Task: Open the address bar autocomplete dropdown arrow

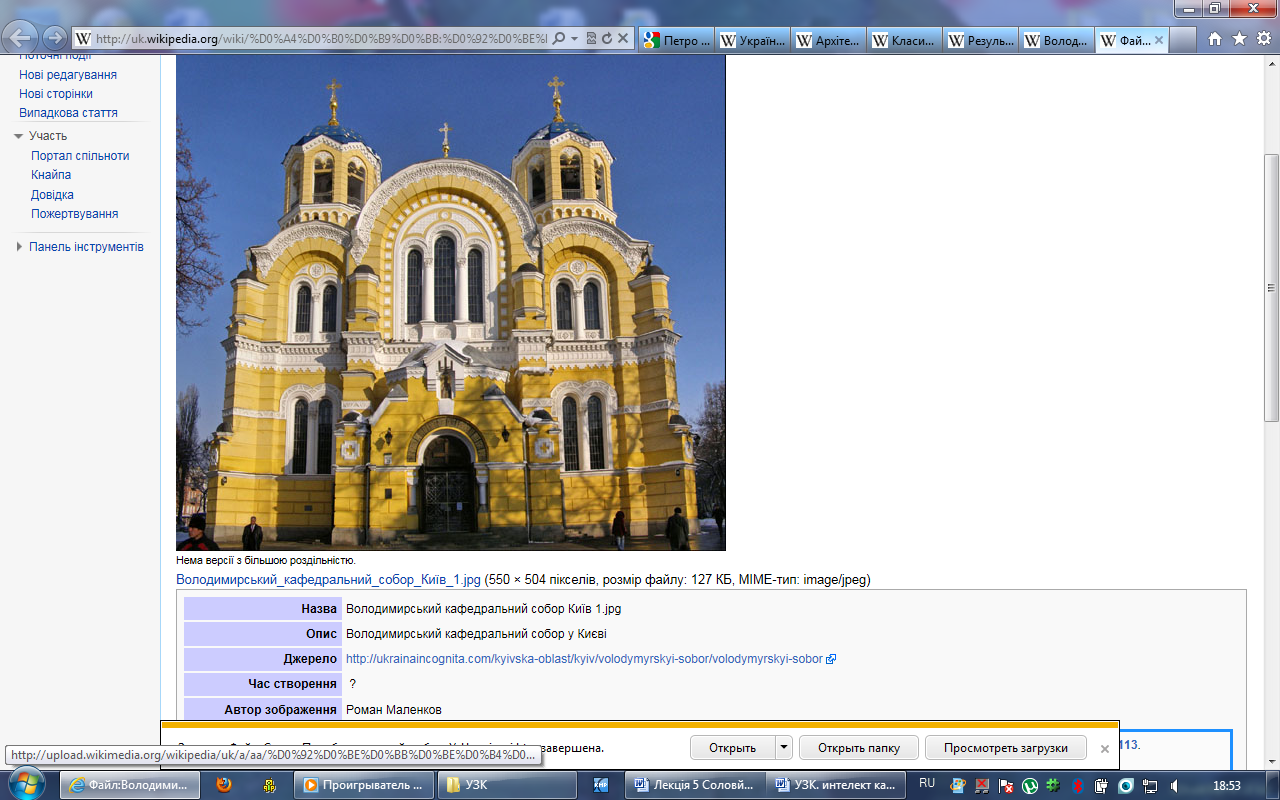Action: (x=575, y=39)
